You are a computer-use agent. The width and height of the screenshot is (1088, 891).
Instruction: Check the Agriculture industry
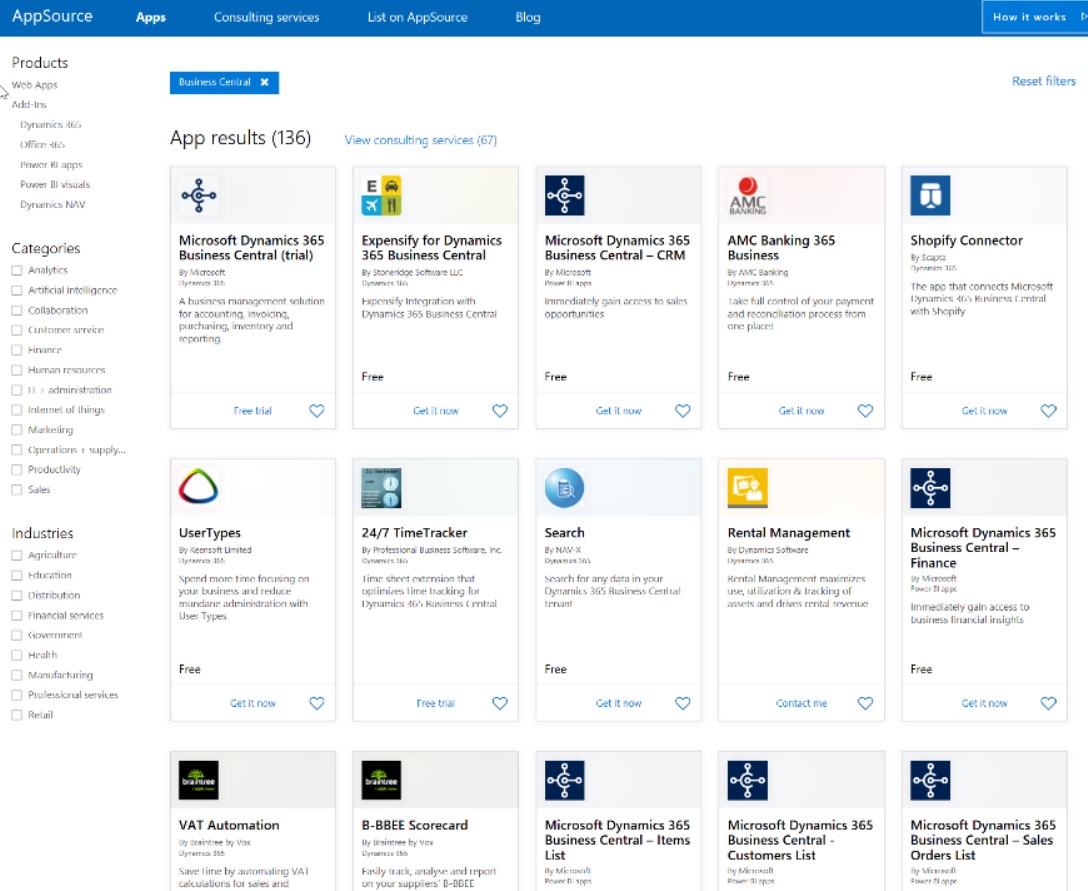tap(17, 555)
